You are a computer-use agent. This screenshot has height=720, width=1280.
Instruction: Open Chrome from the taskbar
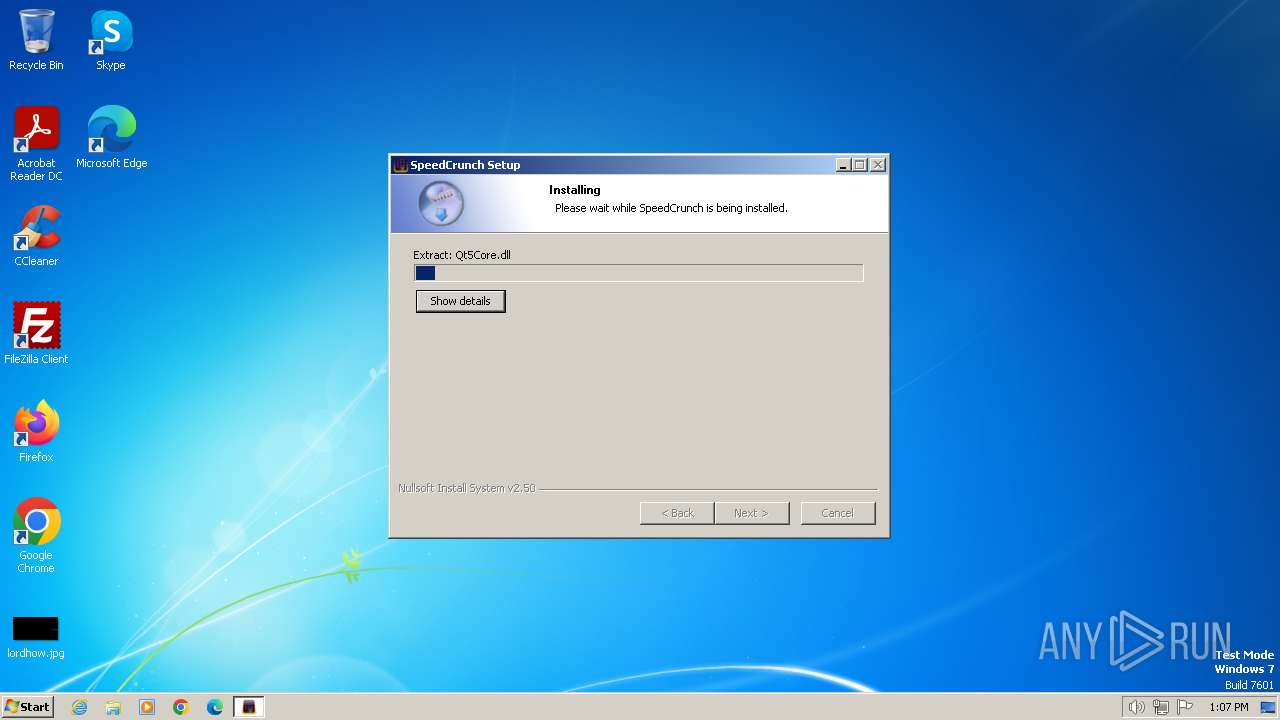[x=181, y=707]
